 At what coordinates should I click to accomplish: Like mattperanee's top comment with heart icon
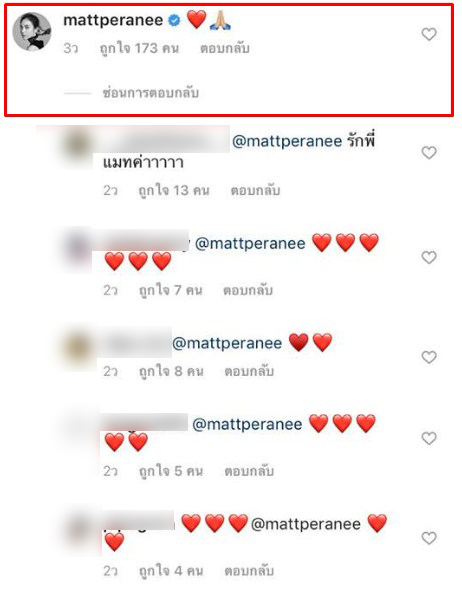(x=429, y=34)
